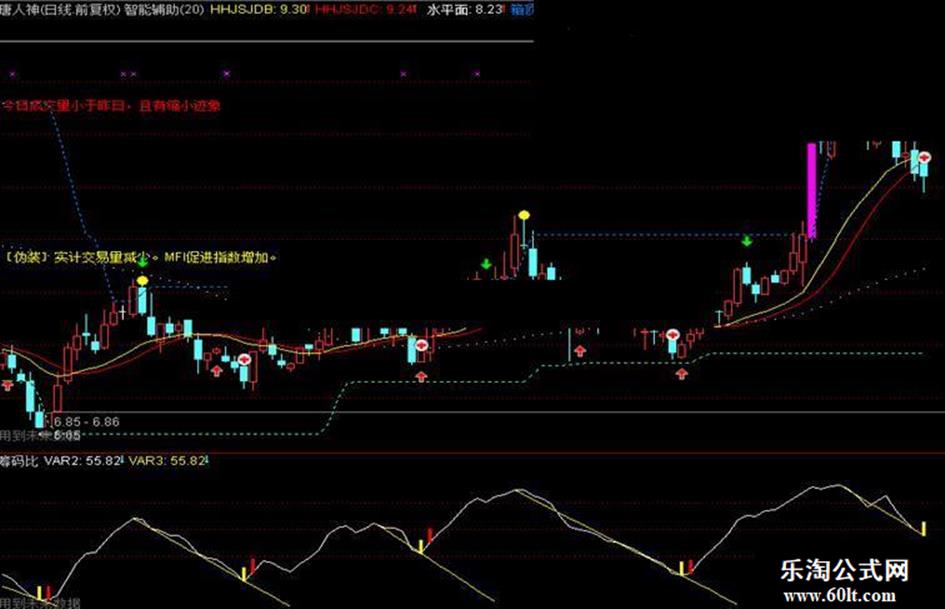Click the green down arrow left of the middle peak
This screenshot has height=609, width=945.
[x=486, y=264]
